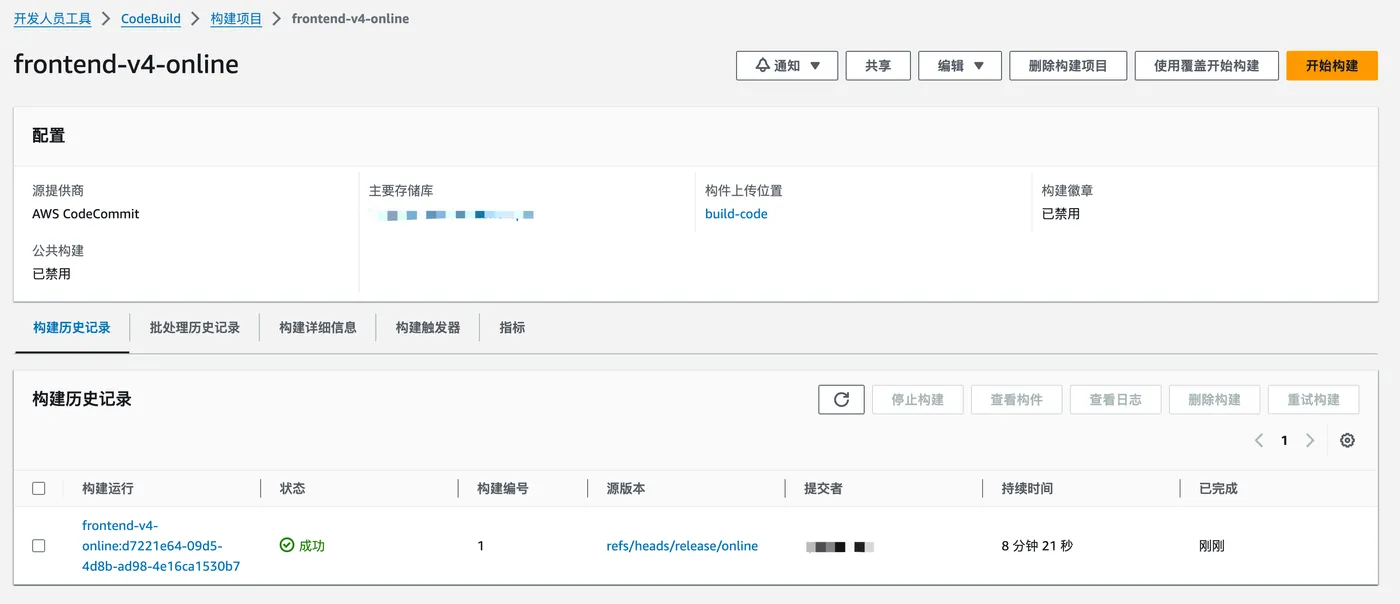Click the 共享 share button

pyautogui.click(x=878, y=66)
